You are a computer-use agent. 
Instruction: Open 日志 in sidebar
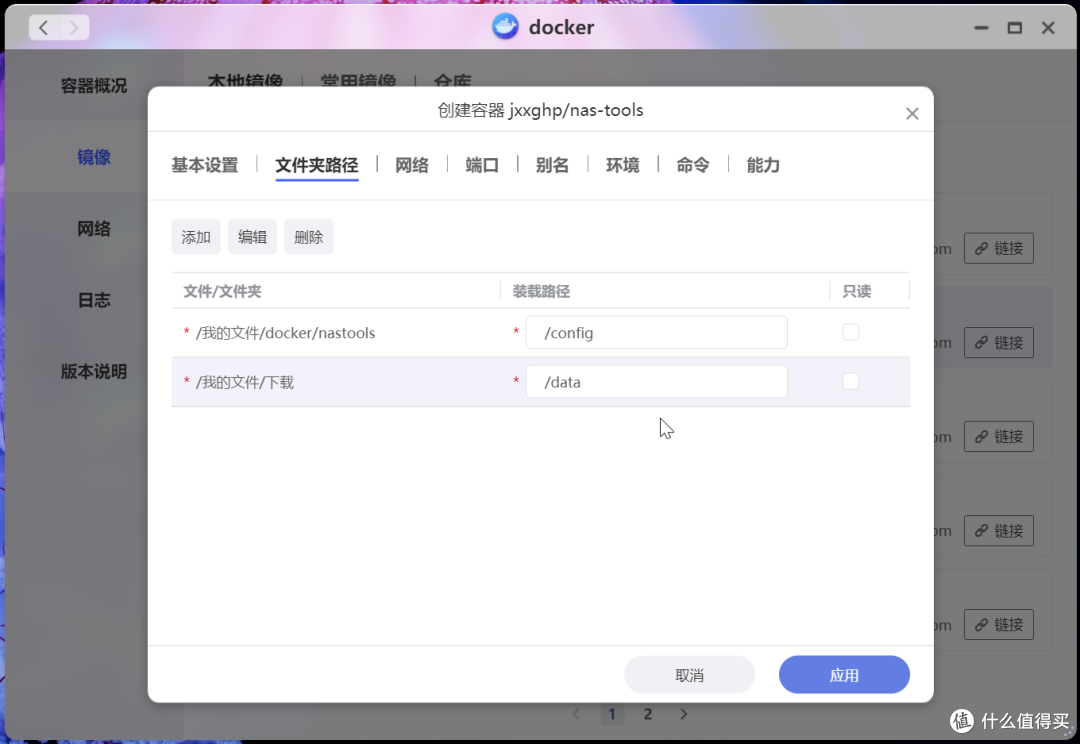point(94,300)
